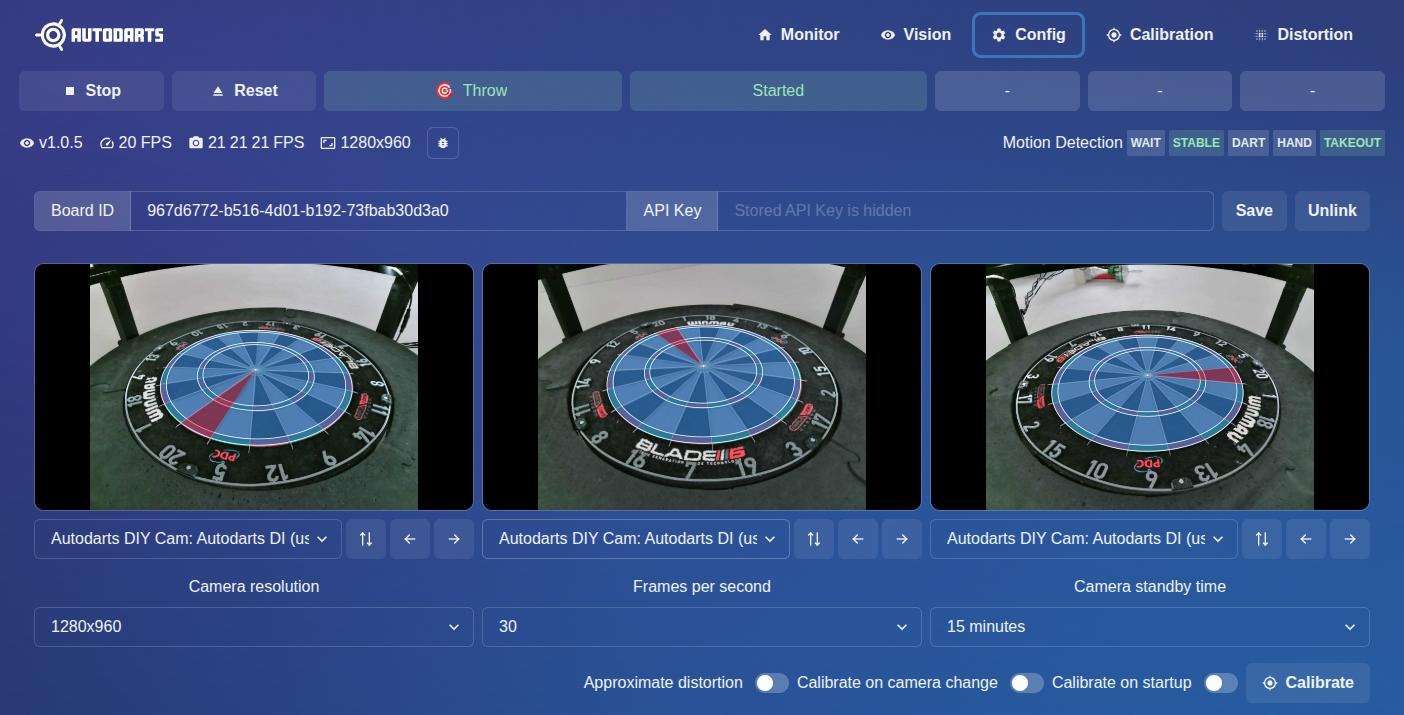Image resolution: width=1404 pixels, height=715 pixels.
Task: Click swap icon for the third camera
Action: click(1262, 539)
